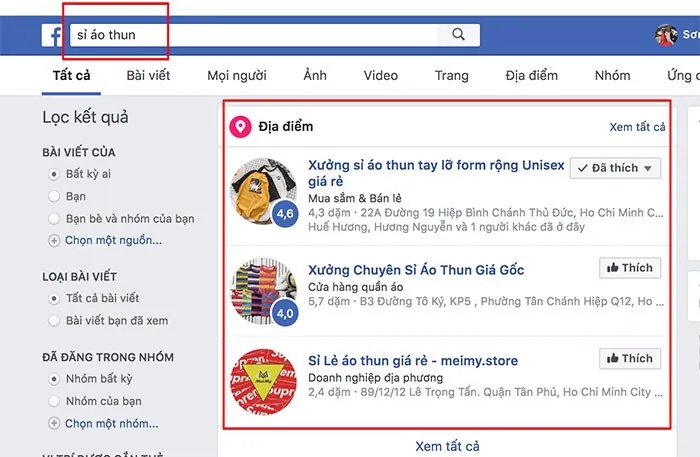Click Xem tất cả link in Địa điểm header
The image size is (700, 457).
click(638, 127)
